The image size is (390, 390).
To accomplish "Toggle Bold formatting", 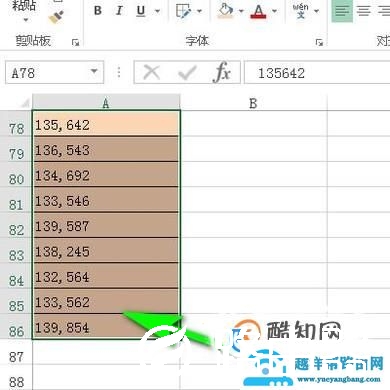I will tap(98, 11).
